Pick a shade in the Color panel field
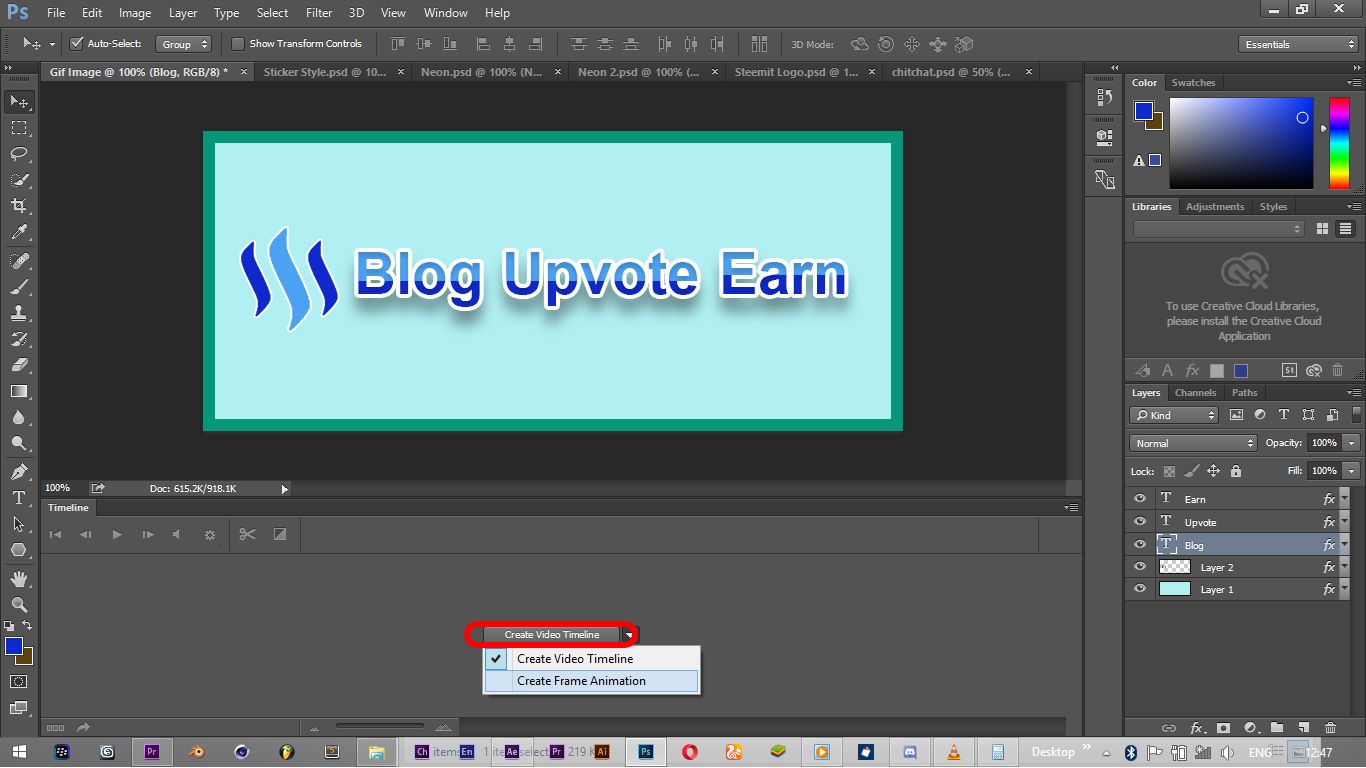 [x=1241, y=143]
